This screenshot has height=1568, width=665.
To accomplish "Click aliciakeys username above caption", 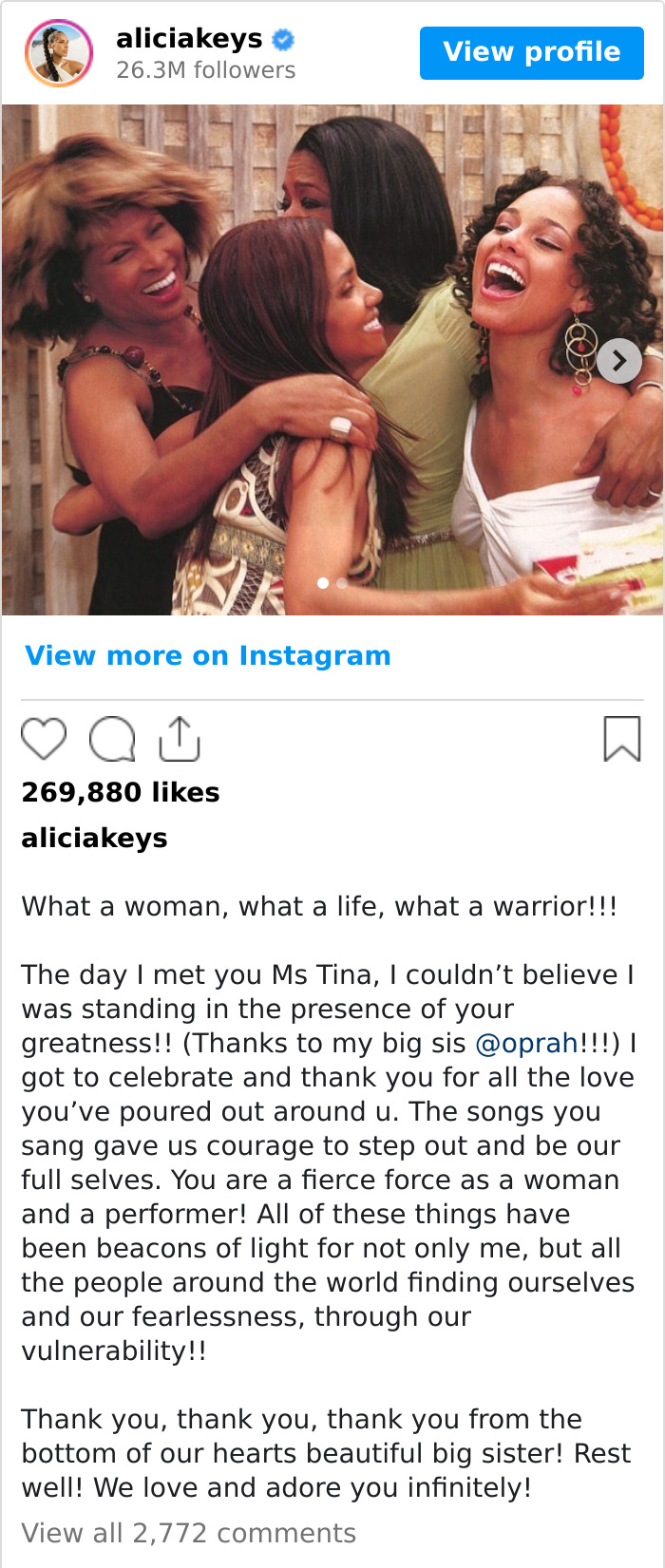I will click(x=94, y=838).
